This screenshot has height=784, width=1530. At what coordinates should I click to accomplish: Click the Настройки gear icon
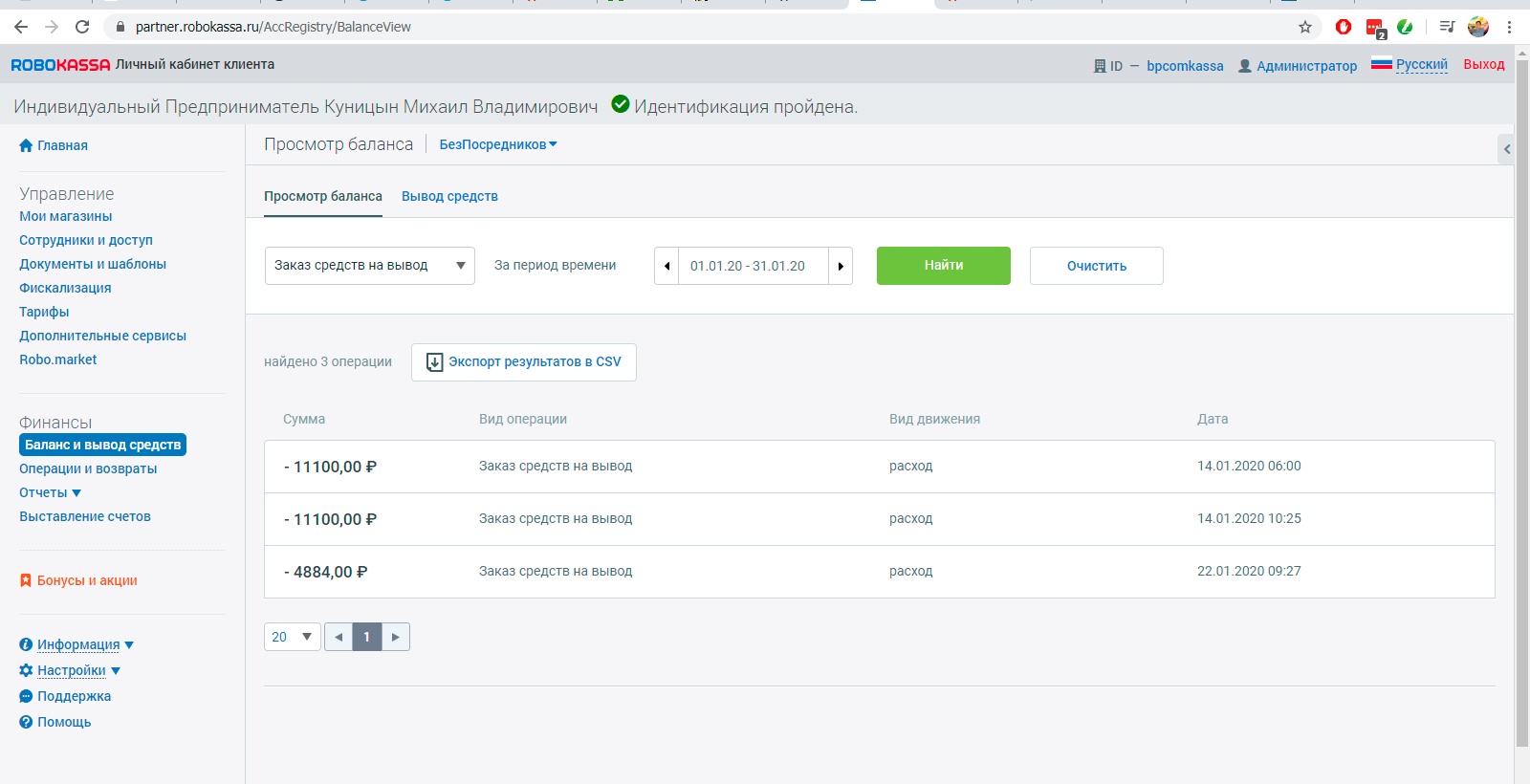(x=26, y=670)
